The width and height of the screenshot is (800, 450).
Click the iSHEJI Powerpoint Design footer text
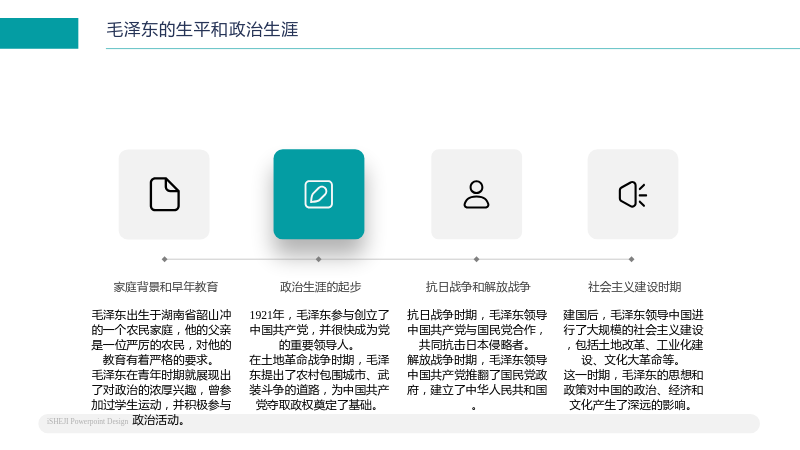(87, 421)
